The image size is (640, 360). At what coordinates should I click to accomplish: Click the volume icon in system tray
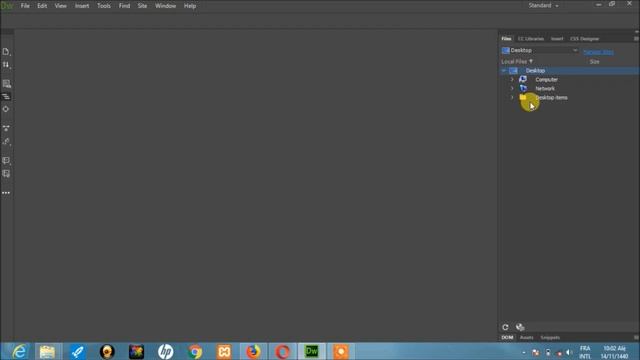[569, 352]
